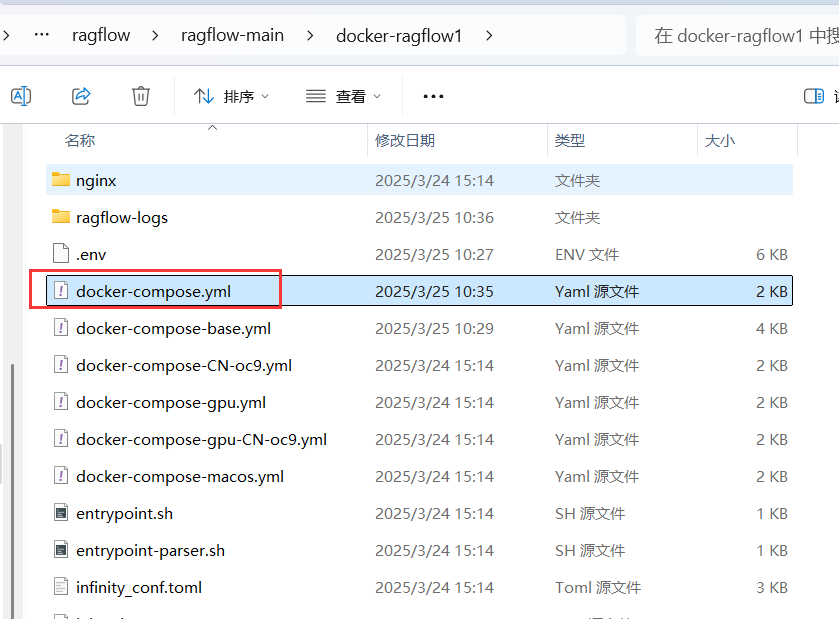
Task: Sort files by clicking the 名称 column header
Action: point(80,140)
